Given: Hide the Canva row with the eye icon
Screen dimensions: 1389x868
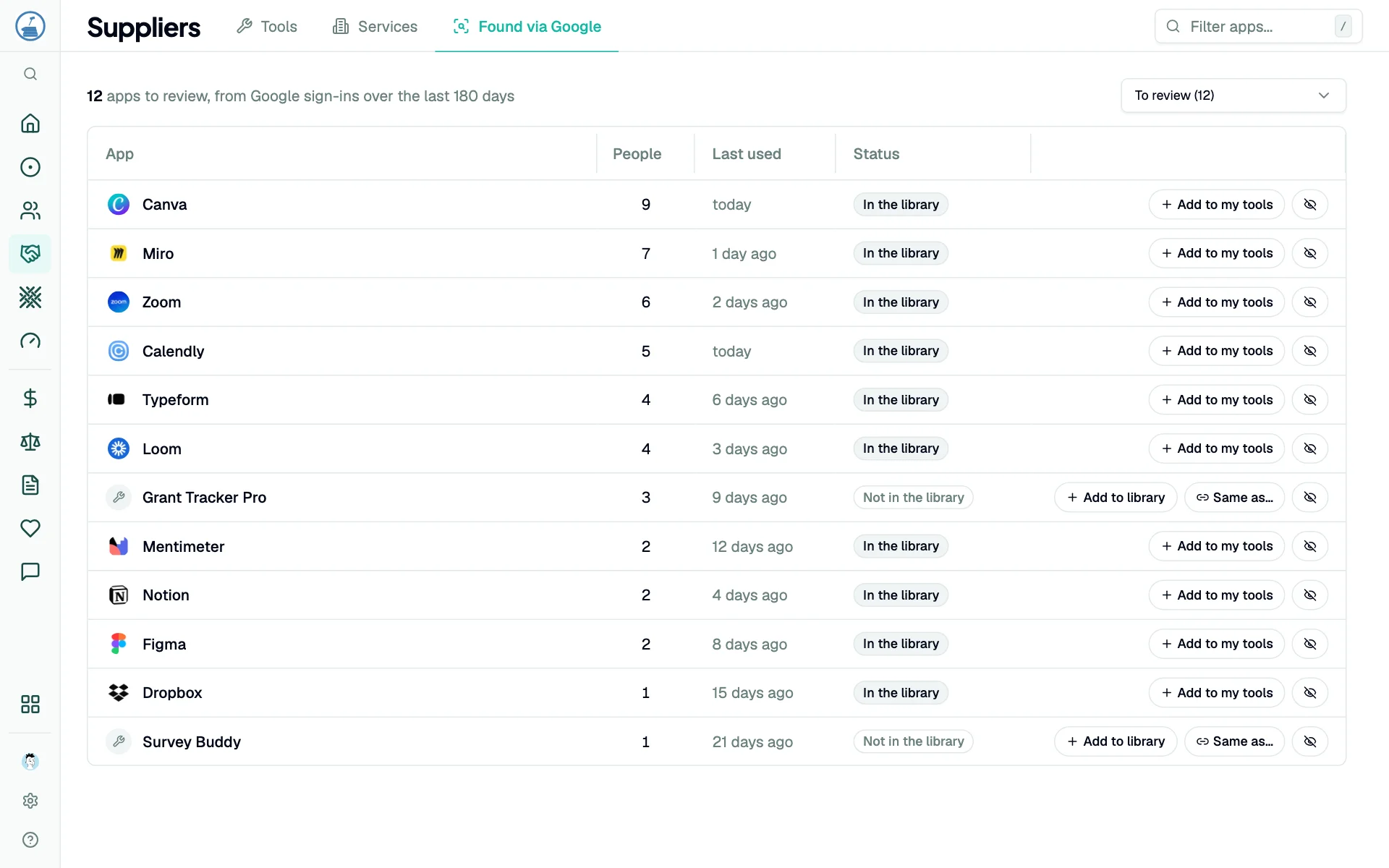Looking at the screenshot, I should click(1310, 205).
